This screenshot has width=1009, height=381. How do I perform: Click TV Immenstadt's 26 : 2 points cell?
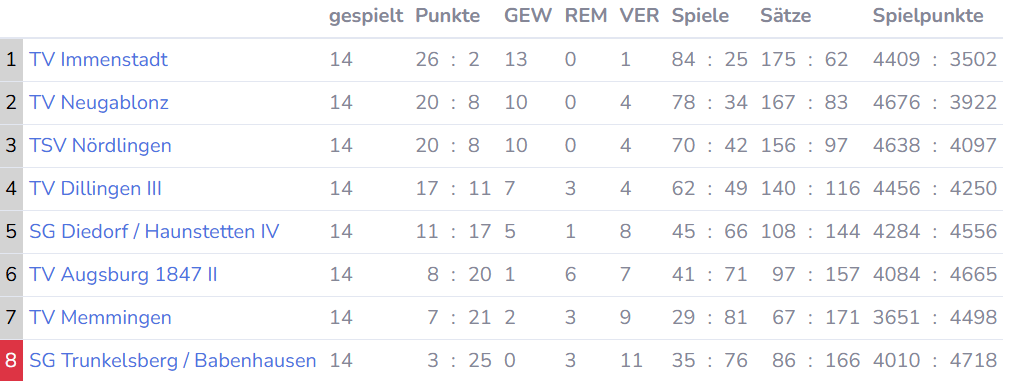coord(448,60)
